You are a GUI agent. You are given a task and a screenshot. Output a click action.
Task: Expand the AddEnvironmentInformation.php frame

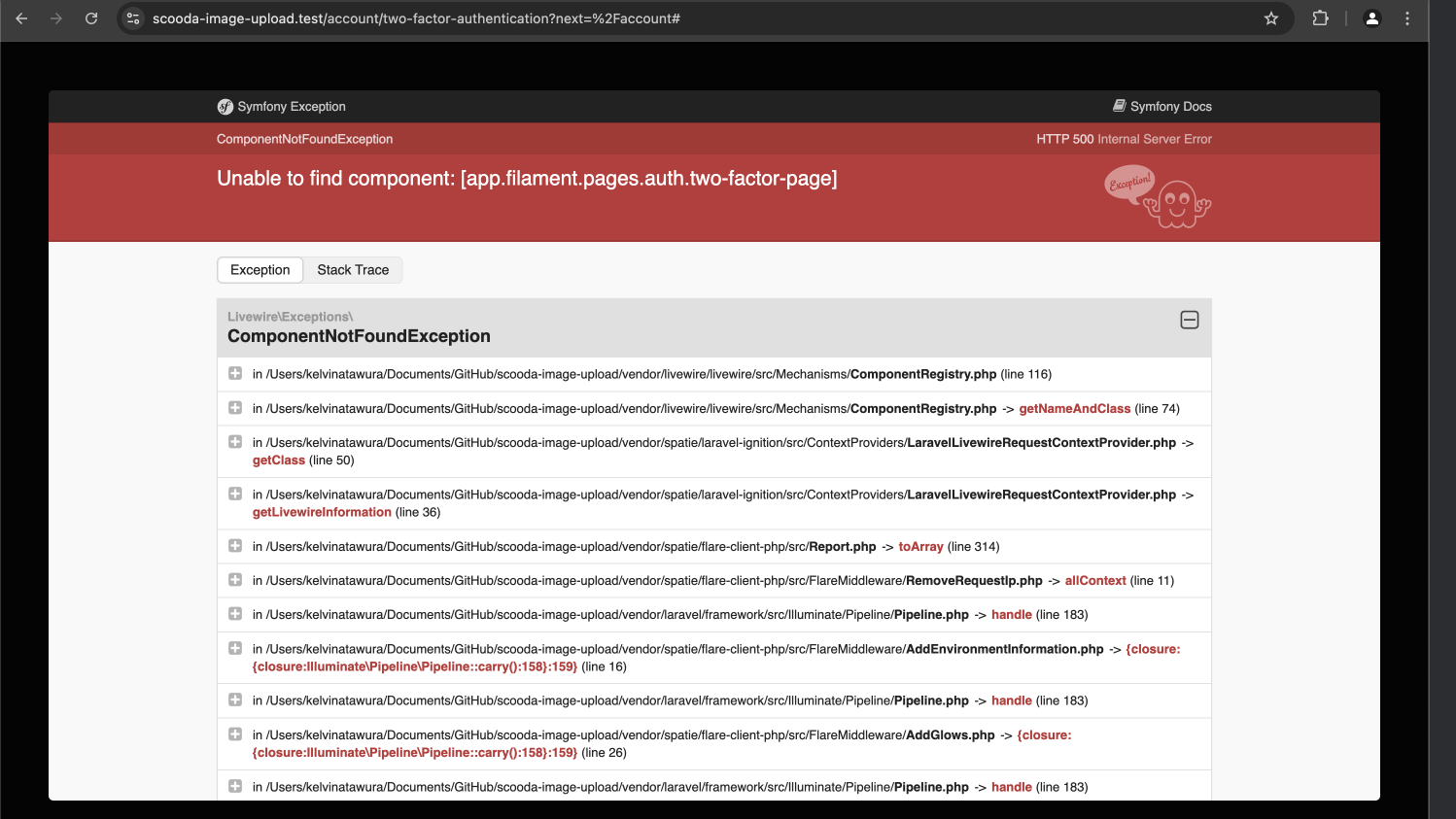click(235, 648)
